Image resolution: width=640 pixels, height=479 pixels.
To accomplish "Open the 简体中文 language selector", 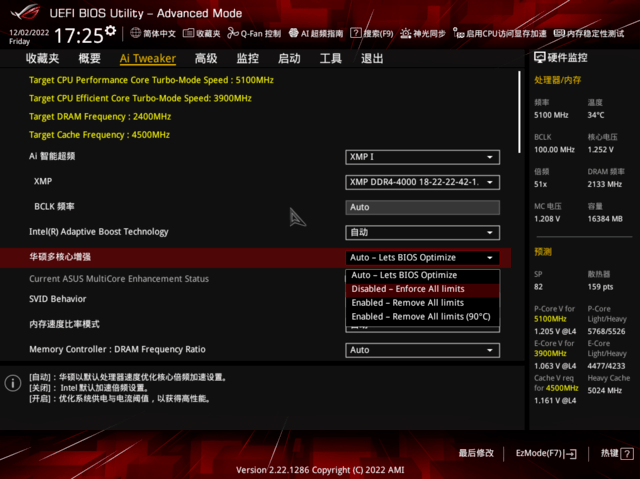I will pos(152,33).
